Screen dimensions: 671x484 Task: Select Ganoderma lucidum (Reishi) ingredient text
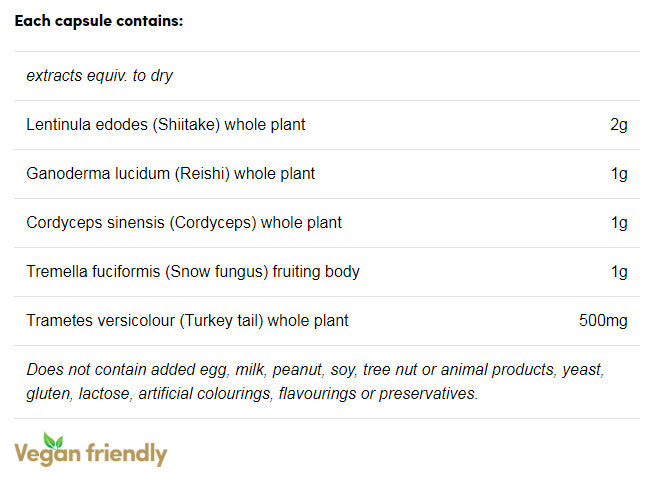[171, 174]
